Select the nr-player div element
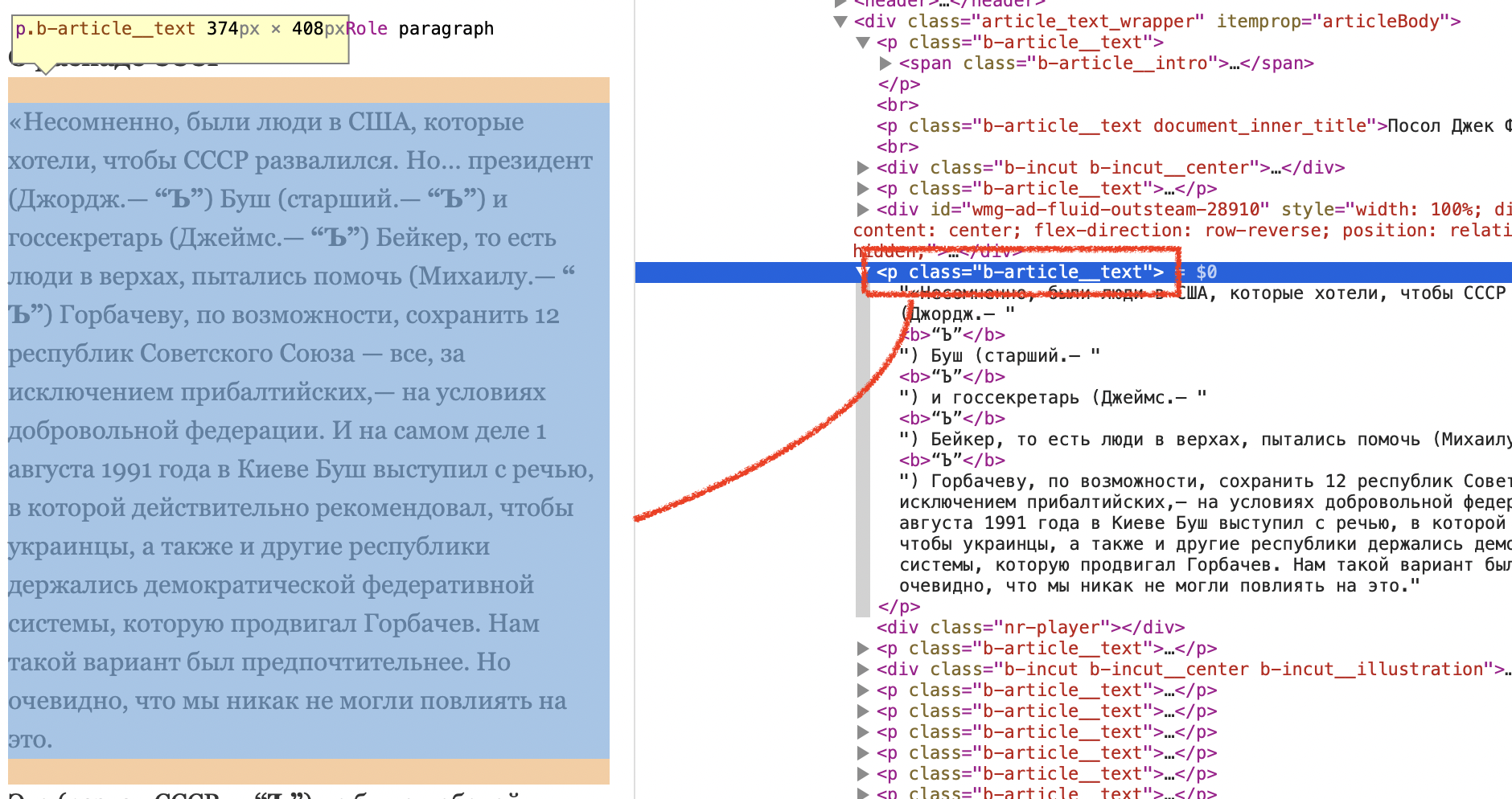Screen dimensions: 1512x799 (x=1031, y=627)
